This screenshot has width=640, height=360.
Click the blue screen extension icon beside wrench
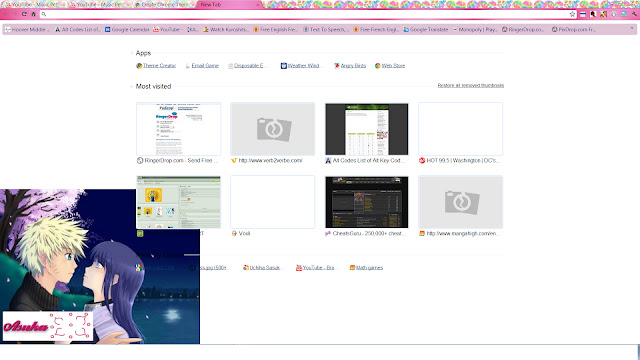(624, 14)
